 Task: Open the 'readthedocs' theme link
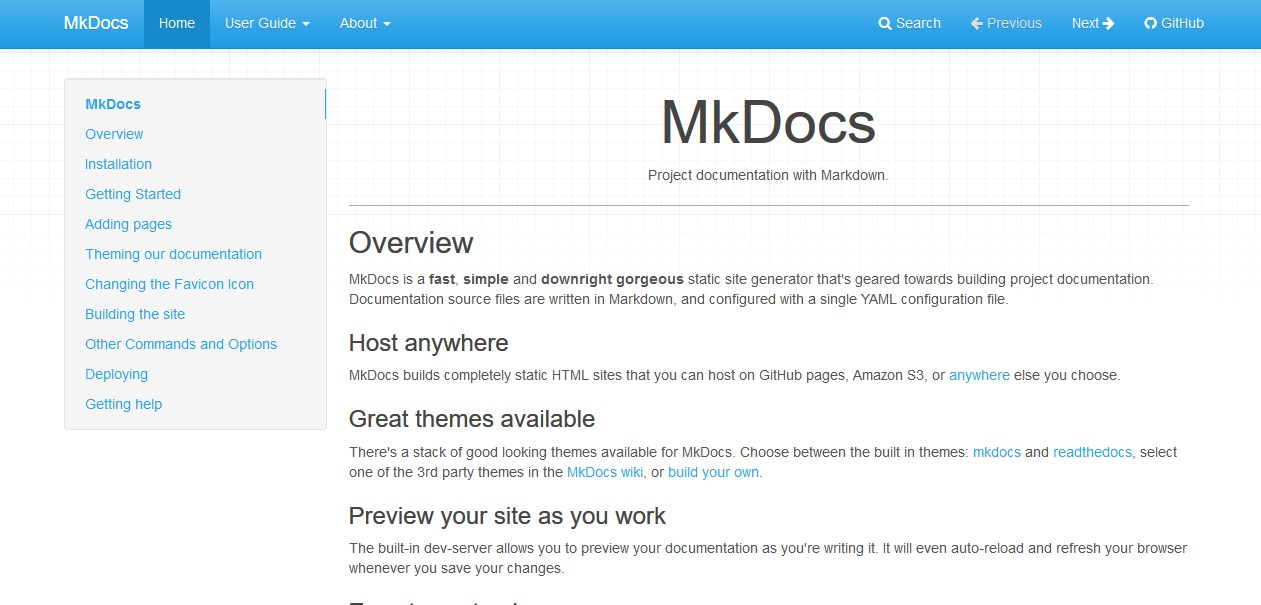click(1092, 452)
